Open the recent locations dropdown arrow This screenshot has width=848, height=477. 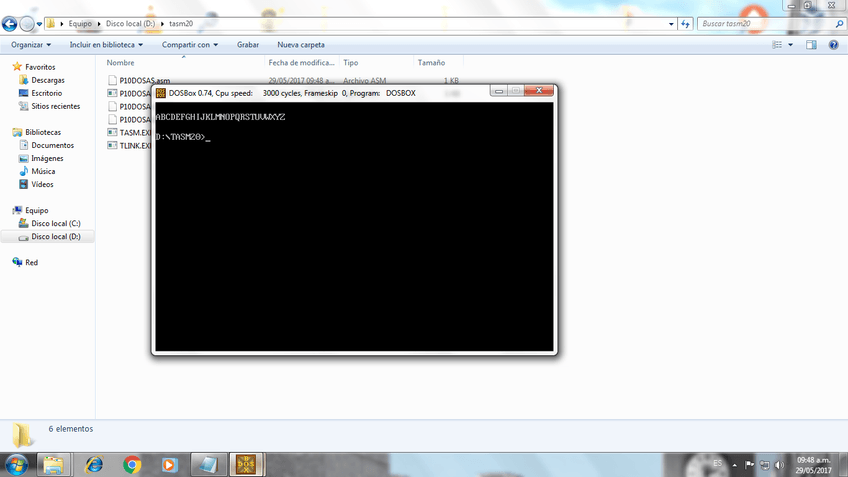click(x=39, y=24)
